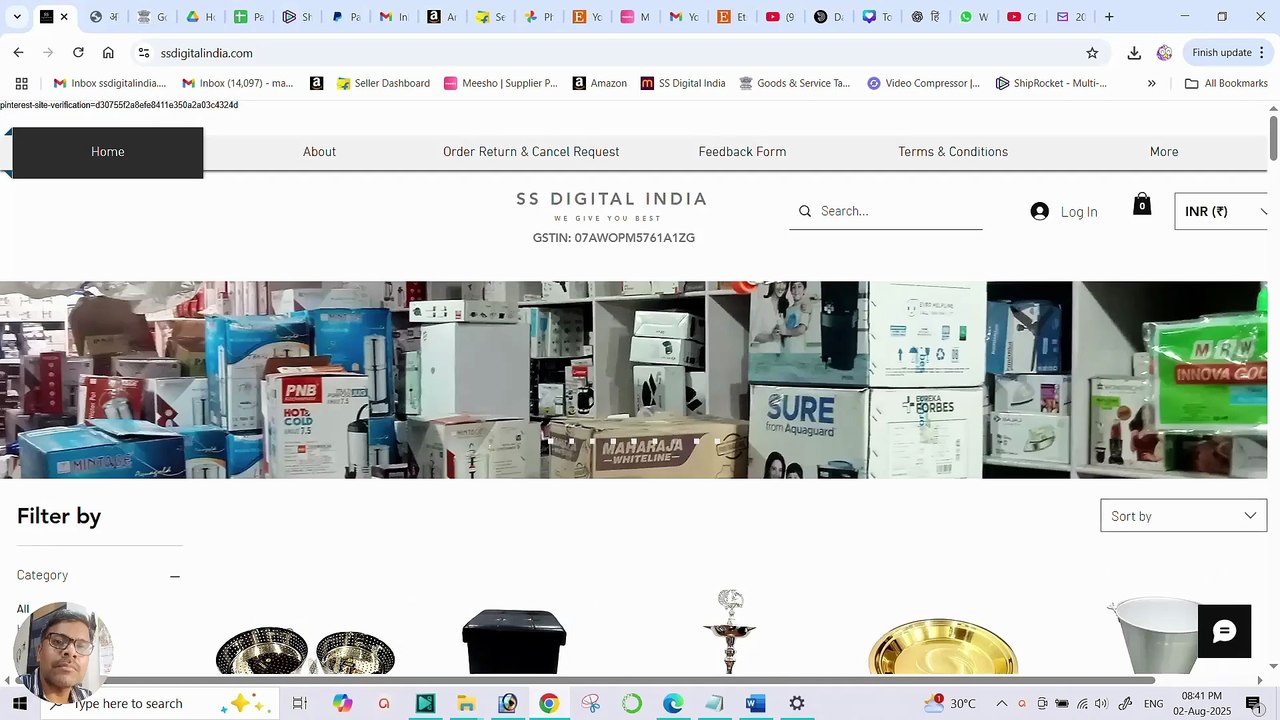1280x720 pixels.
Task: Switch to the WhatsApp tab
Action: (974, 17)
